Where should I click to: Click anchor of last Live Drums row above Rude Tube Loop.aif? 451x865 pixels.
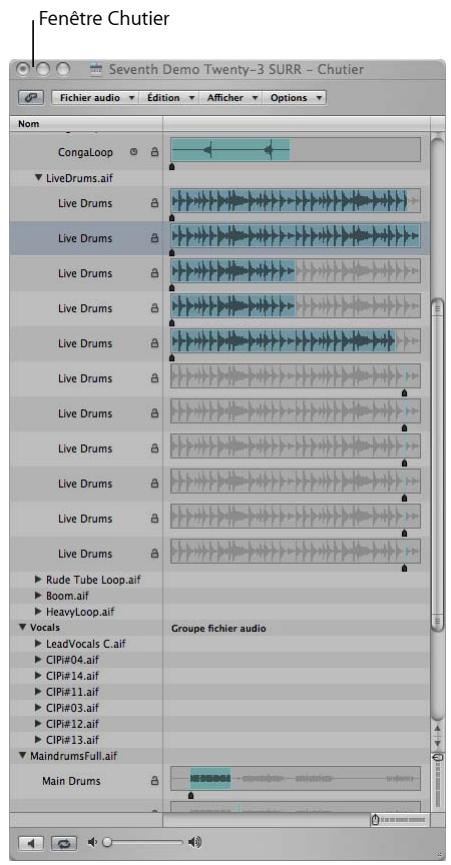pos(405,568)
